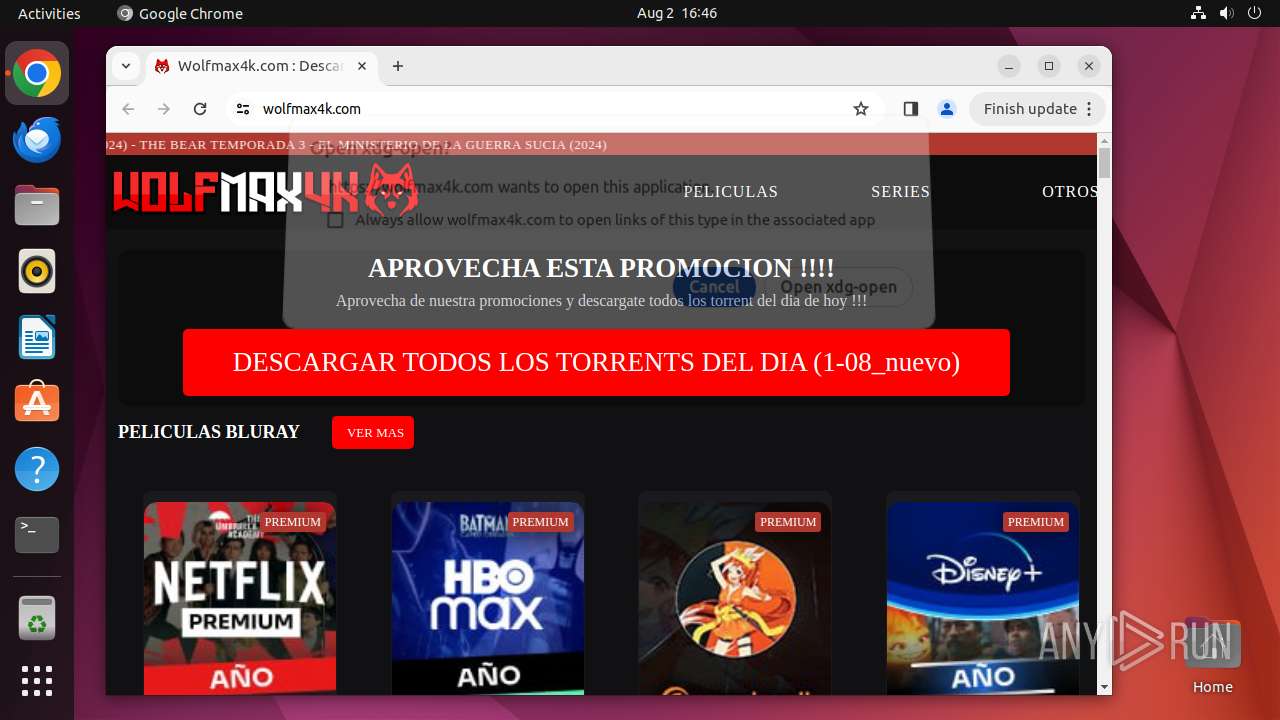Open the new tab plus button
The image size is (1280, 720).
[398, 66]
